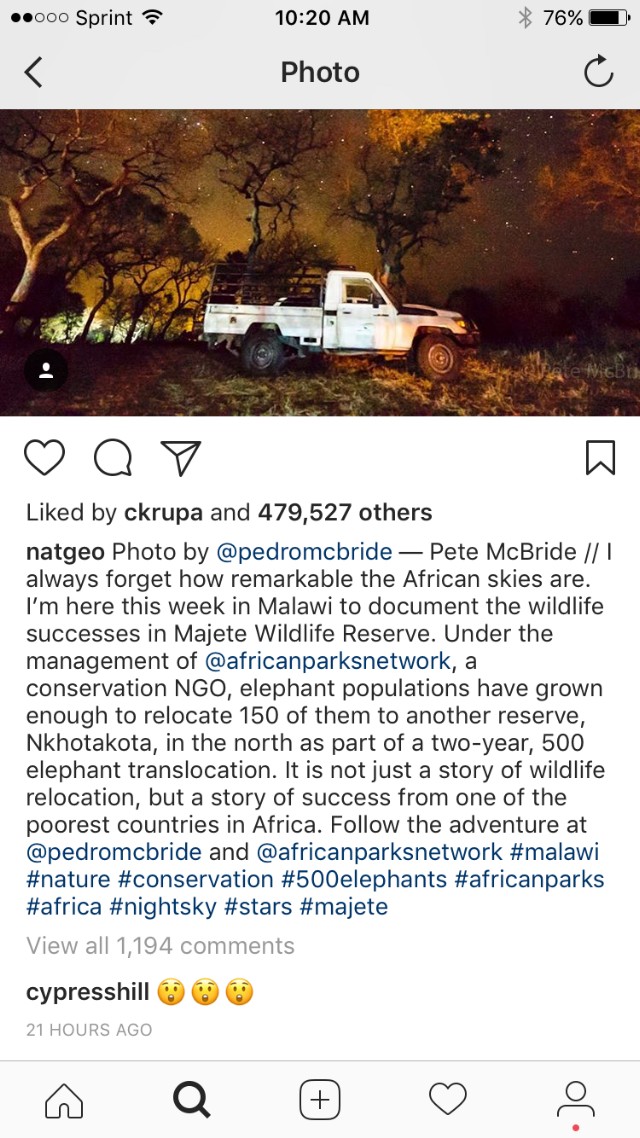Tap the back arrow in header
This screenshot has width=640, height=1138.
[x=34, y=72]
